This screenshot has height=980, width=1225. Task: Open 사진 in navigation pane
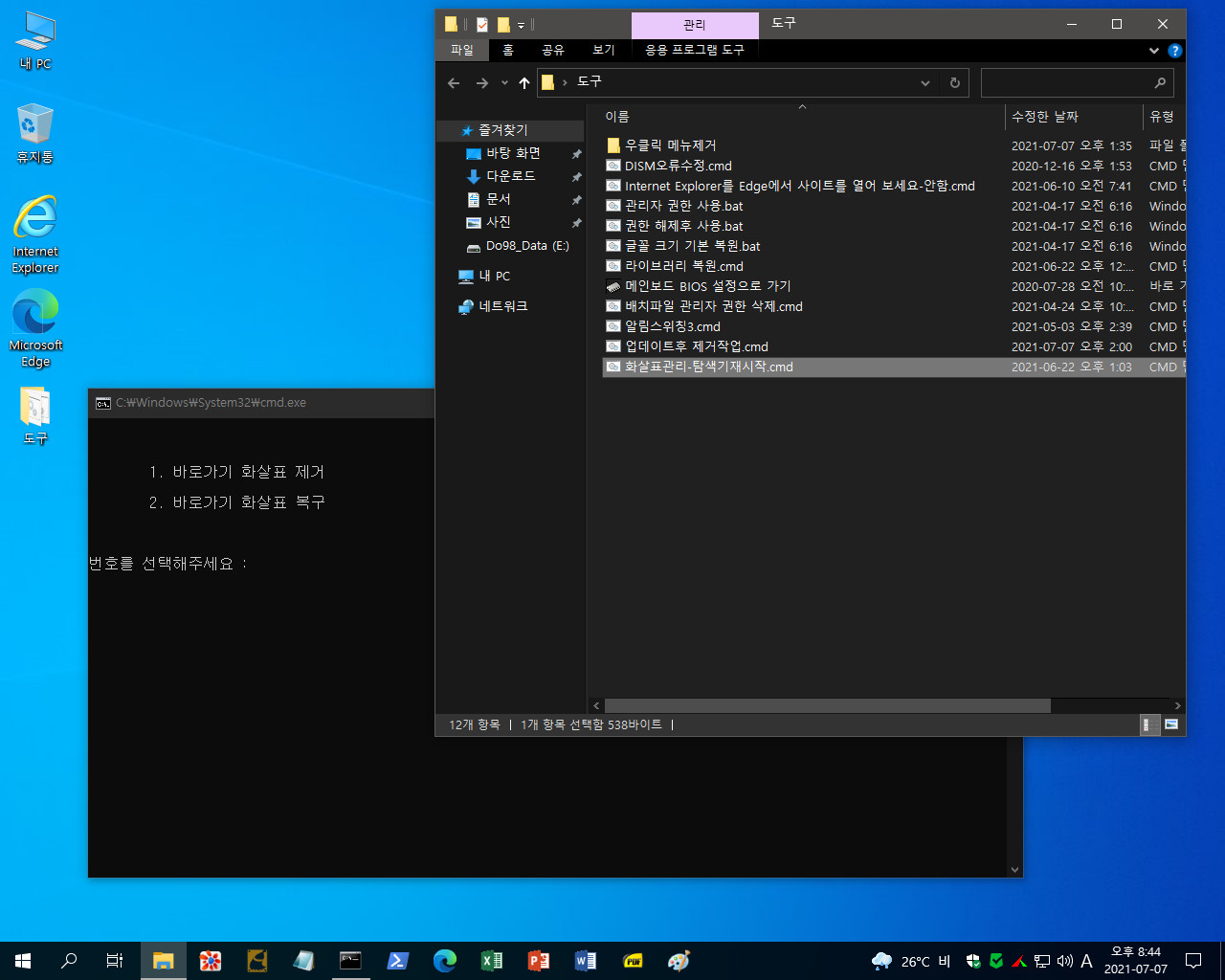pyautogui.click(x=499, y=222)
